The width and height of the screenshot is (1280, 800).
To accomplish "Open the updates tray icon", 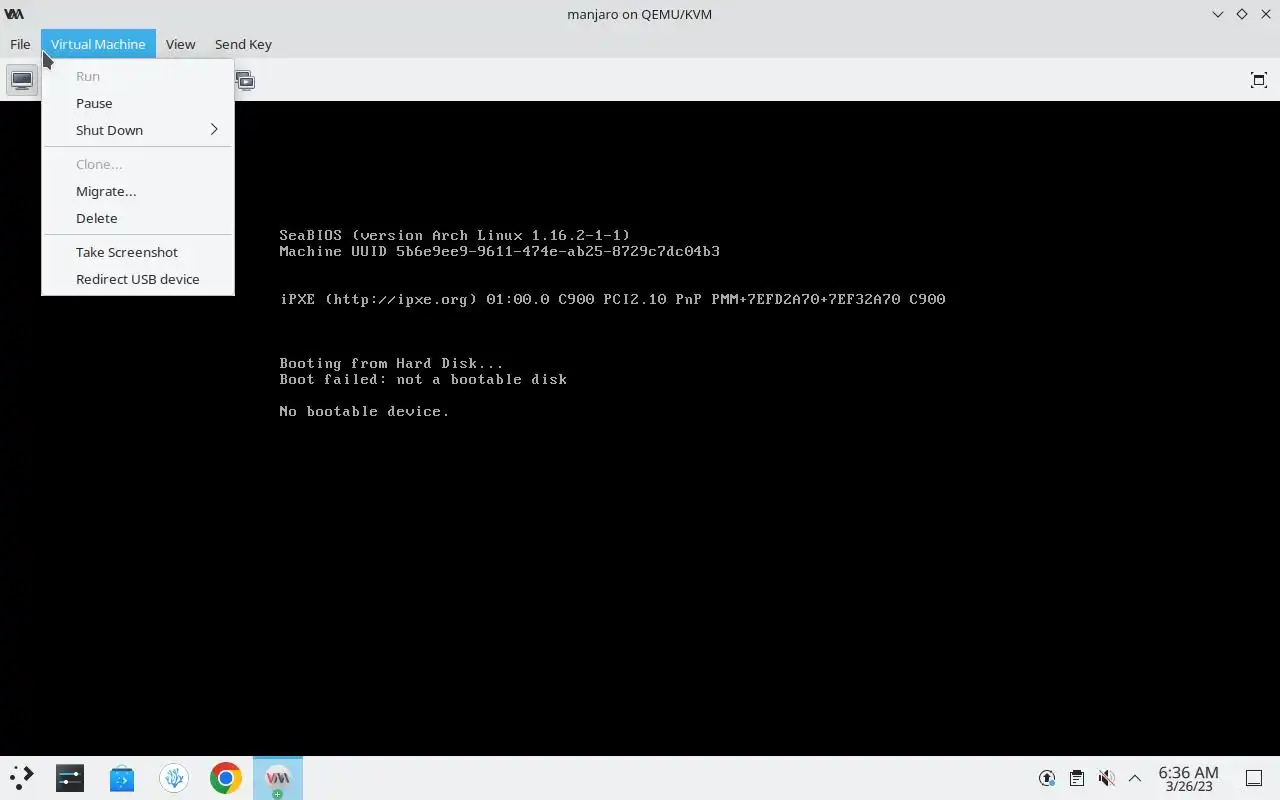I will pyautogui.click(x=1047, y=778).
